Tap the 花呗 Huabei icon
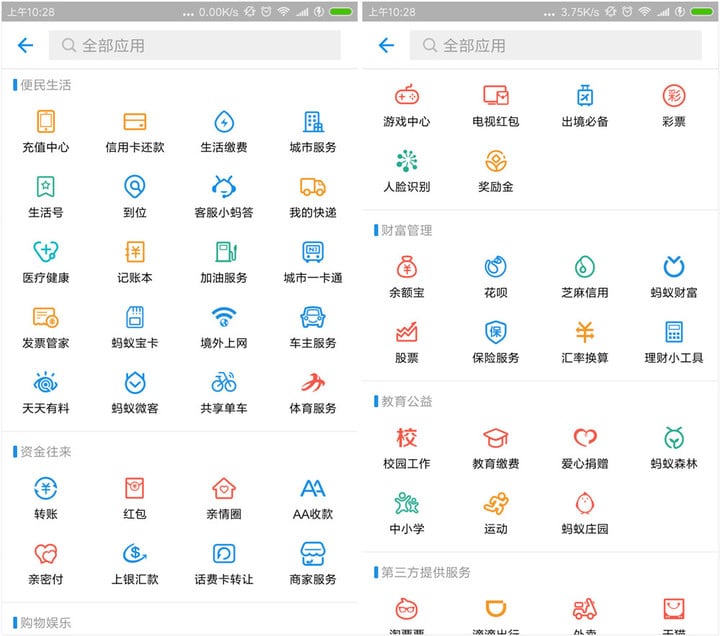Image resolution: width=720 pixels, height=636 pixels. point(495,267)
